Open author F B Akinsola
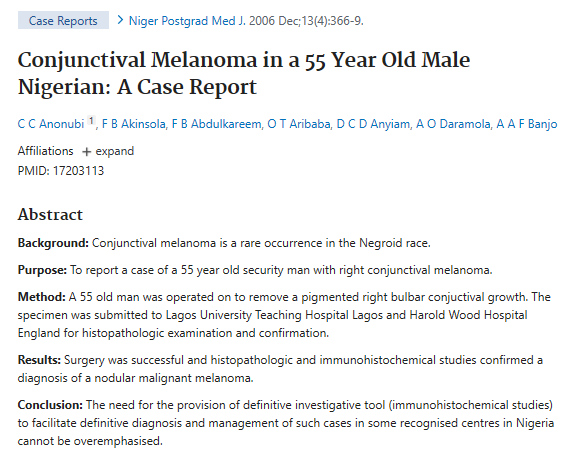 point(134,124)
